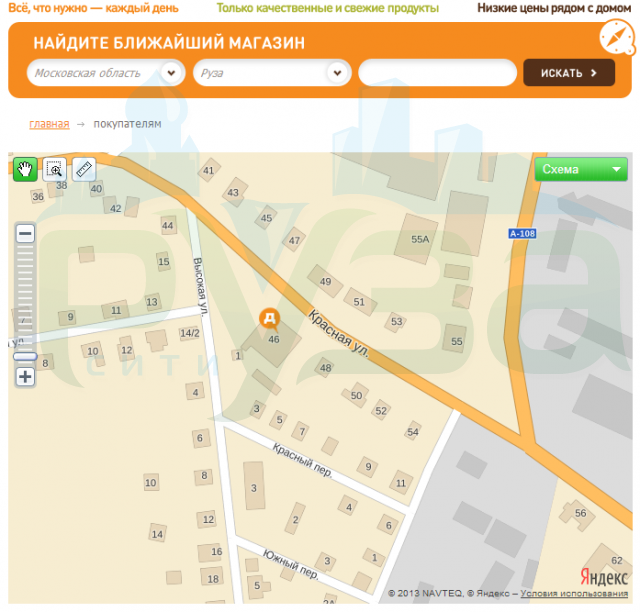Open the главная breadcrumb link
The height and width of the screenshot is (612, 640).
pos(49,124)
